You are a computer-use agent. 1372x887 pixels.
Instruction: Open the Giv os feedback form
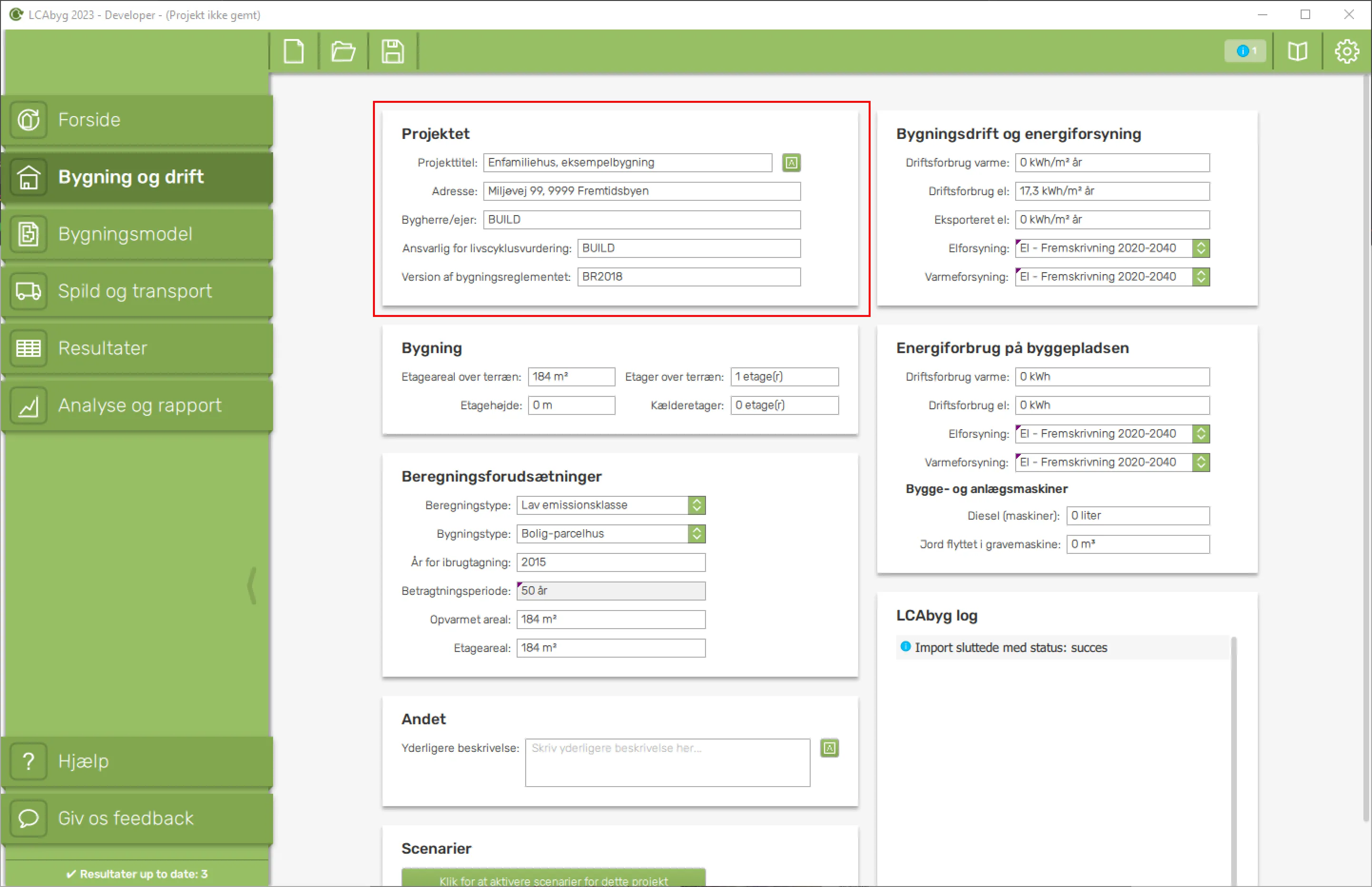click(x=137, y=818)
